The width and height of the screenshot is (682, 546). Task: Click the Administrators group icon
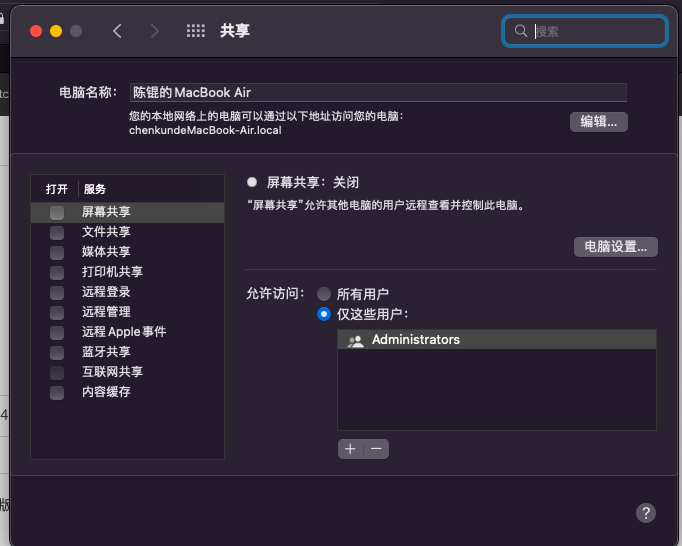pos(355,340)
